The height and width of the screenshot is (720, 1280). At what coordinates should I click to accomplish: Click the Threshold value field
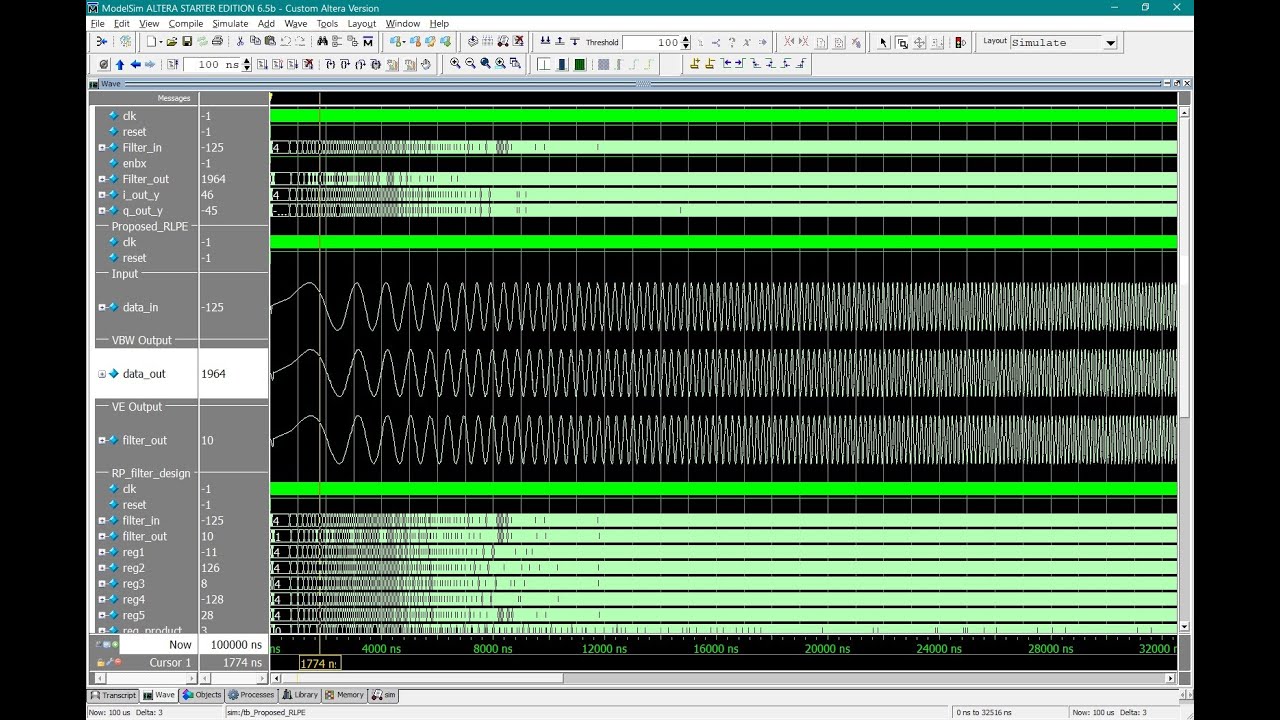tap(652, 42)
